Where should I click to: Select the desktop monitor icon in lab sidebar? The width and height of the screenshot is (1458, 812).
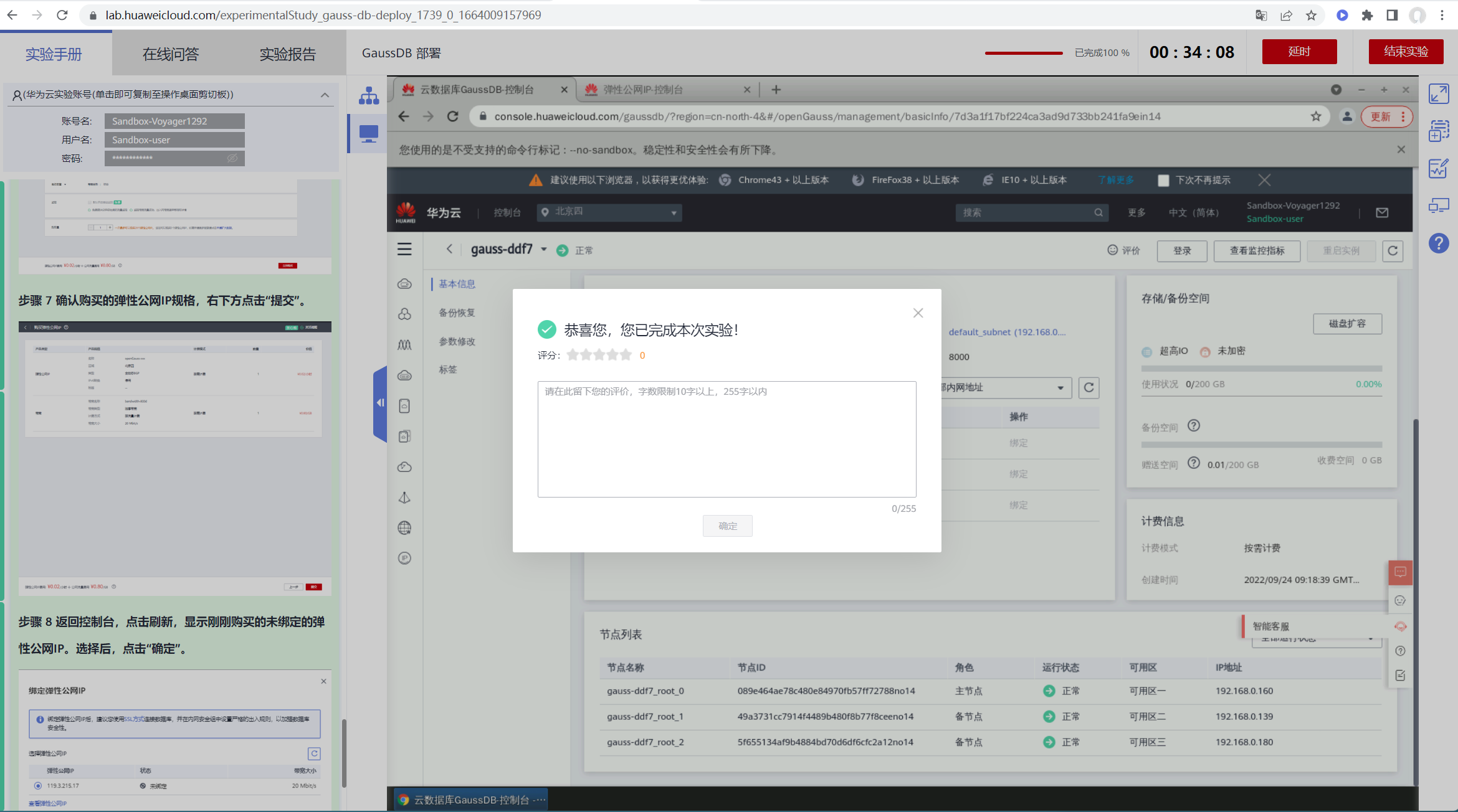click(368, 133)
